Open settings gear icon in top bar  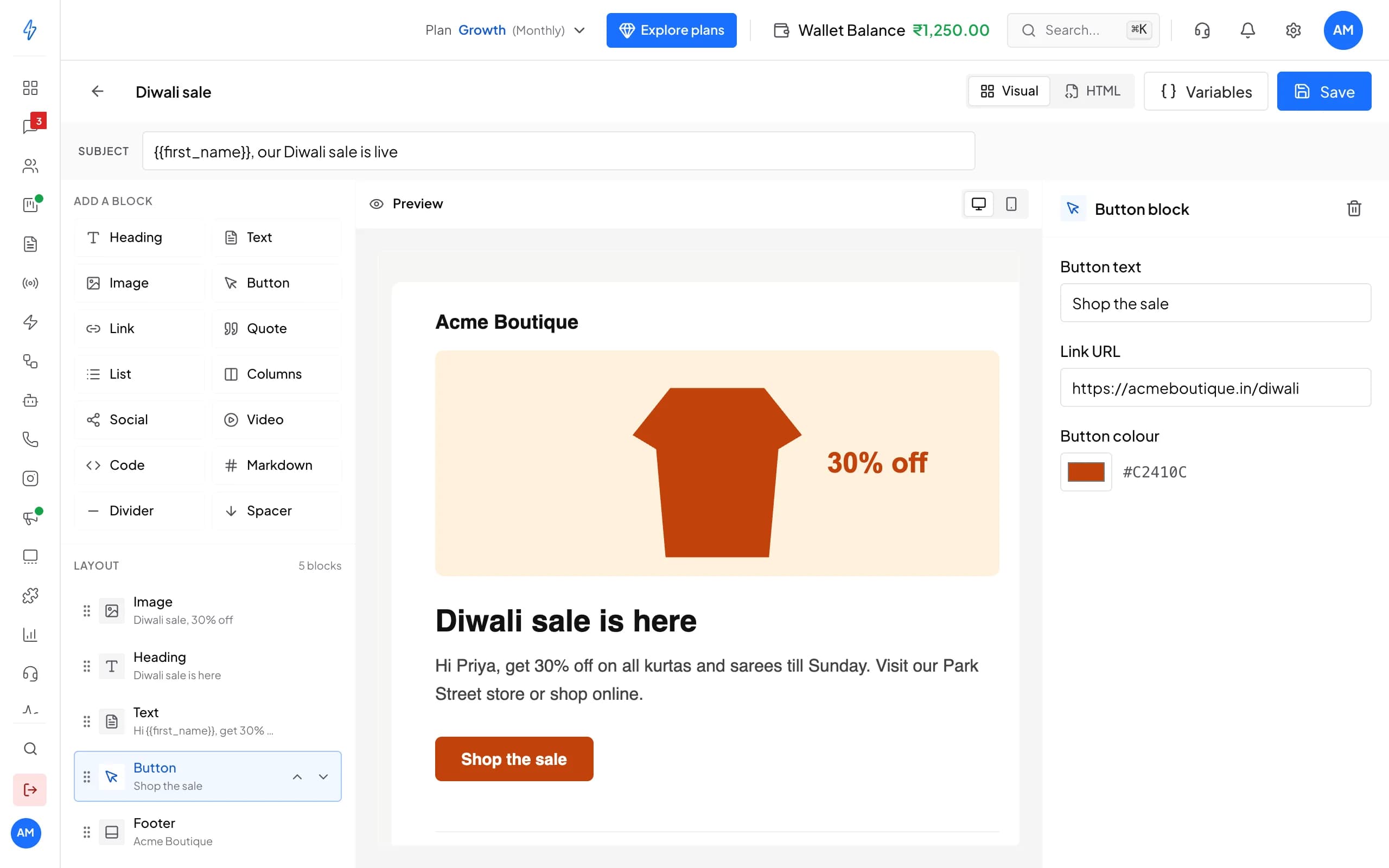tap(1293, 30)
